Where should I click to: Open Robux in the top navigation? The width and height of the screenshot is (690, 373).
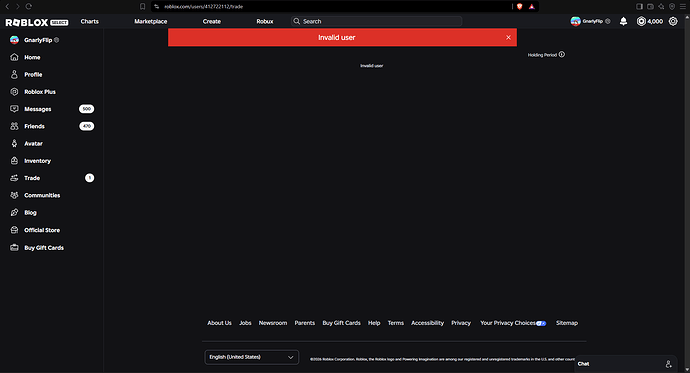pyautogui.click(x=265, y=21)
